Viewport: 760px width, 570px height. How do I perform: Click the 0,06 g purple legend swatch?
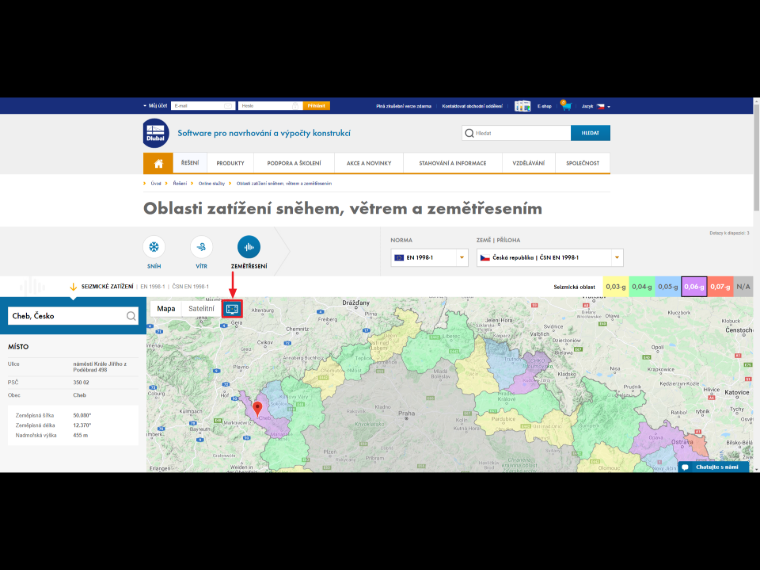coord(694,286)
